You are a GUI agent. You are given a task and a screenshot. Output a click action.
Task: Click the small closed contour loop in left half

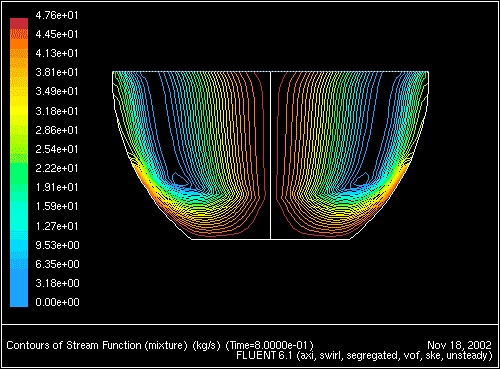point(180,179)
